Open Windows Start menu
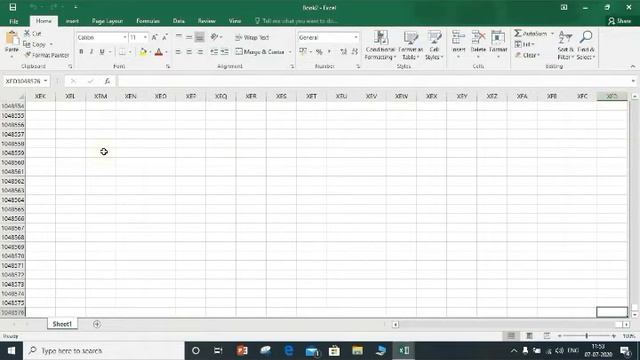This screenshot has width=640, height=360. click(x=11, y=351)
